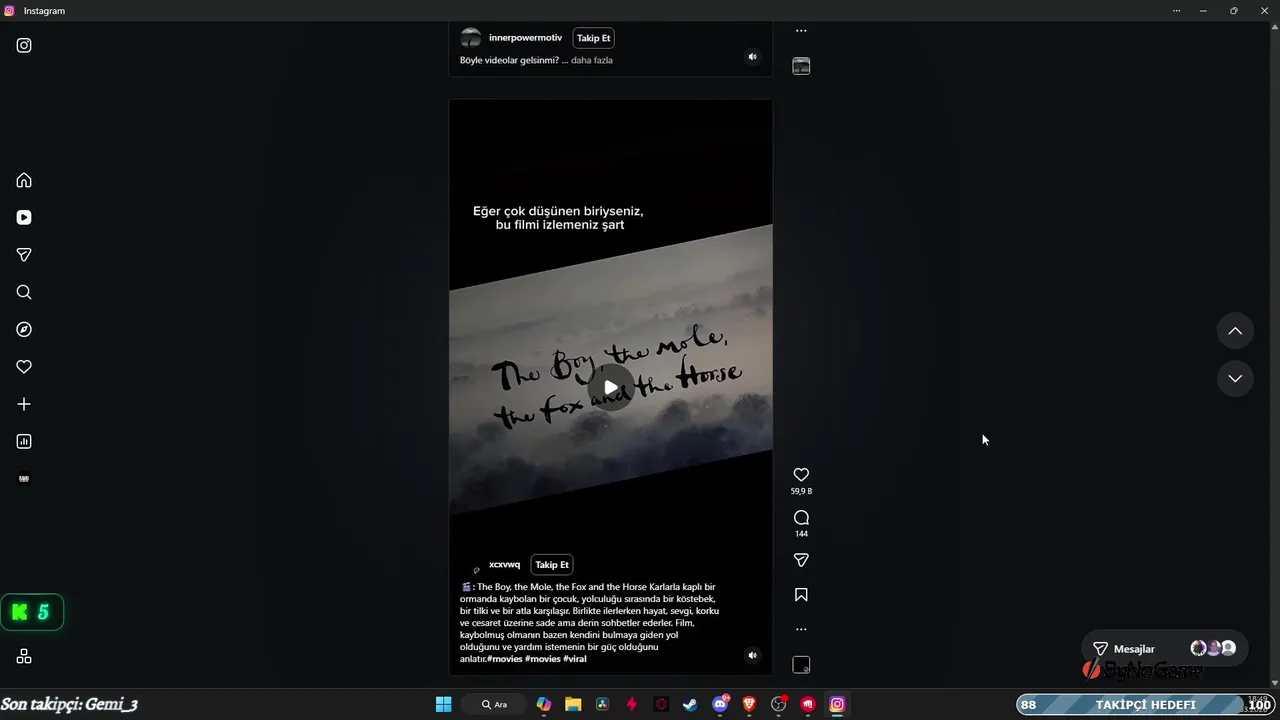Save the reel with the bookmark icon
1280x720 pixels.
tap(801, 595)
